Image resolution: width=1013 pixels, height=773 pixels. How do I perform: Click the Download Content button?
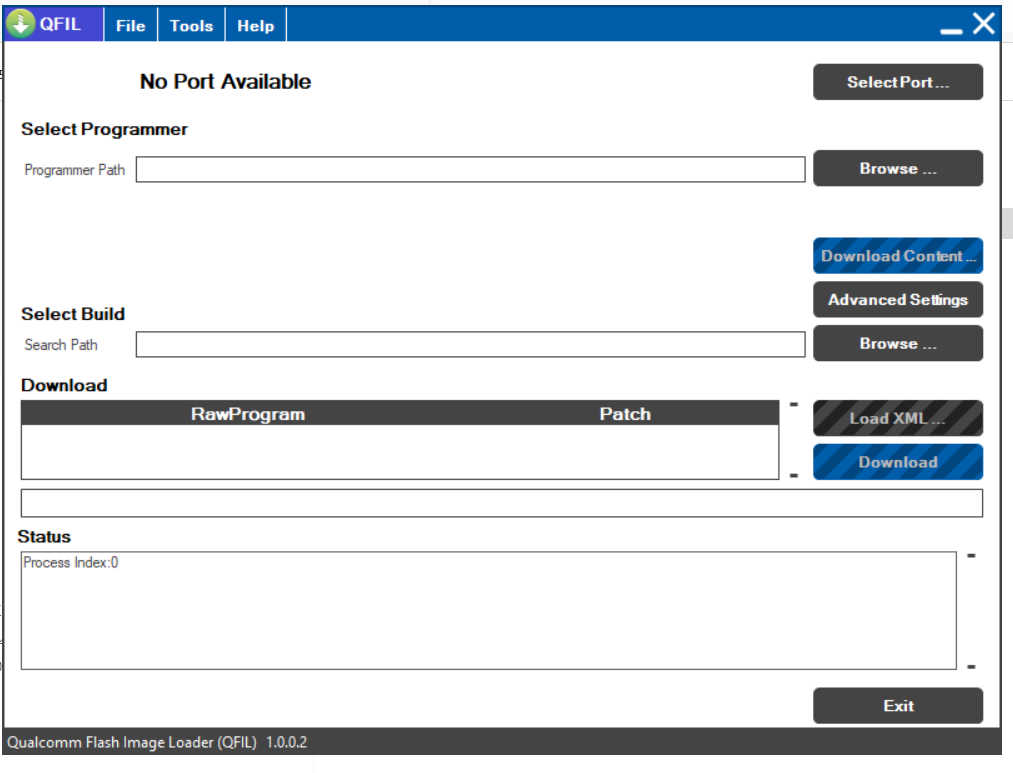[x=898, y=256]
